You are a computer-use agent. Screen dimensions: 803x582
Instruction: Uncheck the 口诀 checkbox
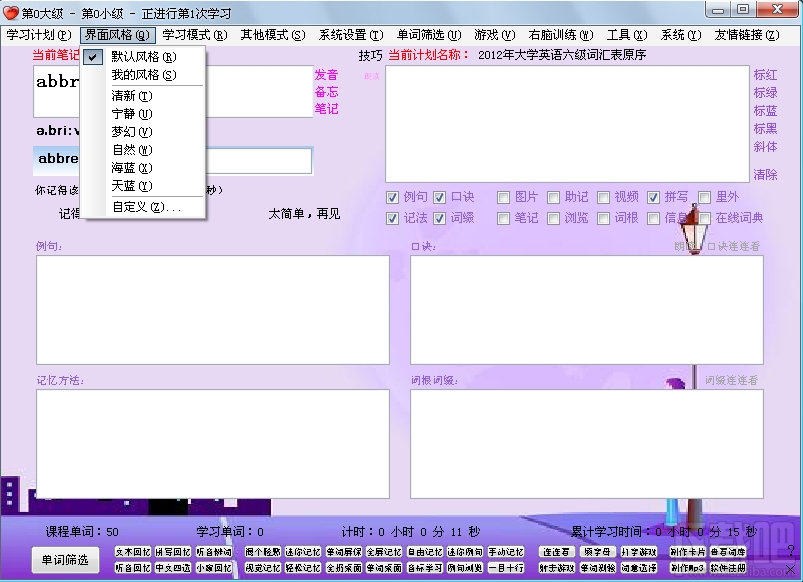tap(439, 197)
